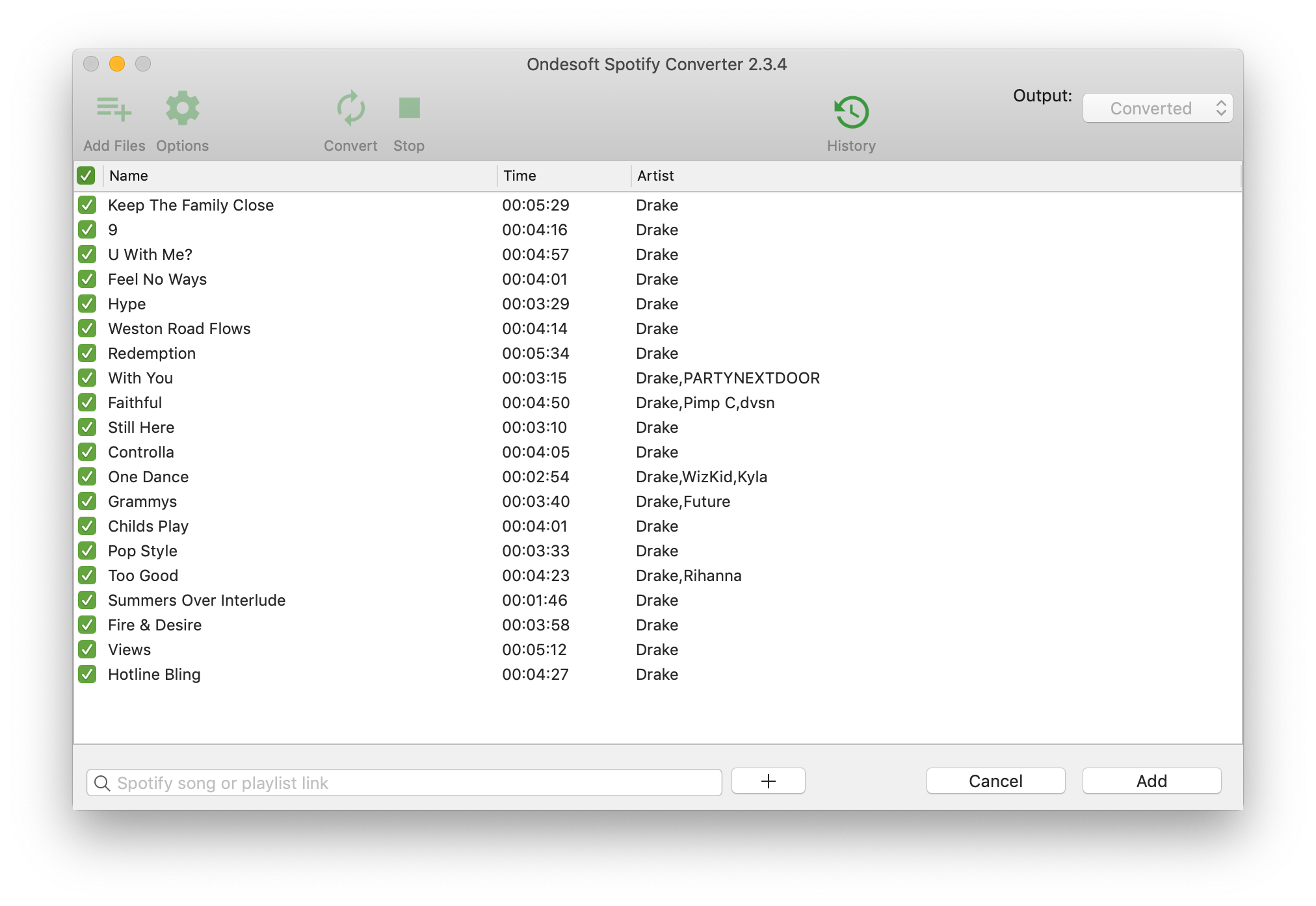Uncheck the Pop Style checkbox
The width and height of the screenshot is (1316, 906).
[87, 551]
